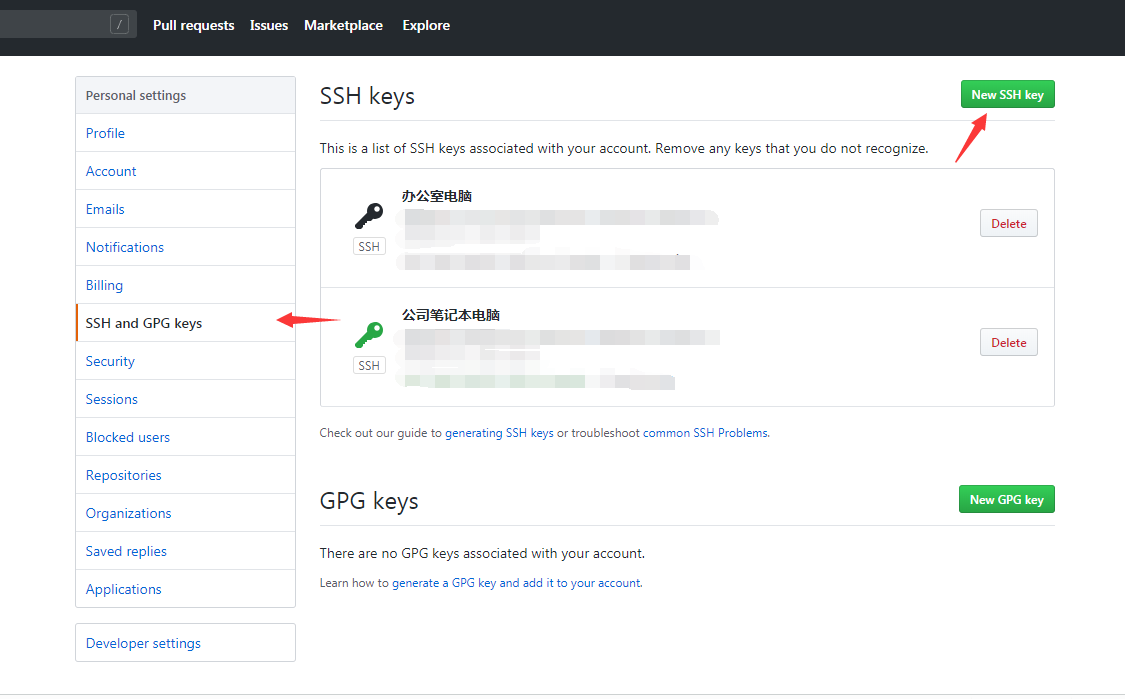The height and width of the screenshot is (699, 1125).
Task: Click 'There are no GPG keys' message
Action: pyautogui.click(x=482, y=554)
